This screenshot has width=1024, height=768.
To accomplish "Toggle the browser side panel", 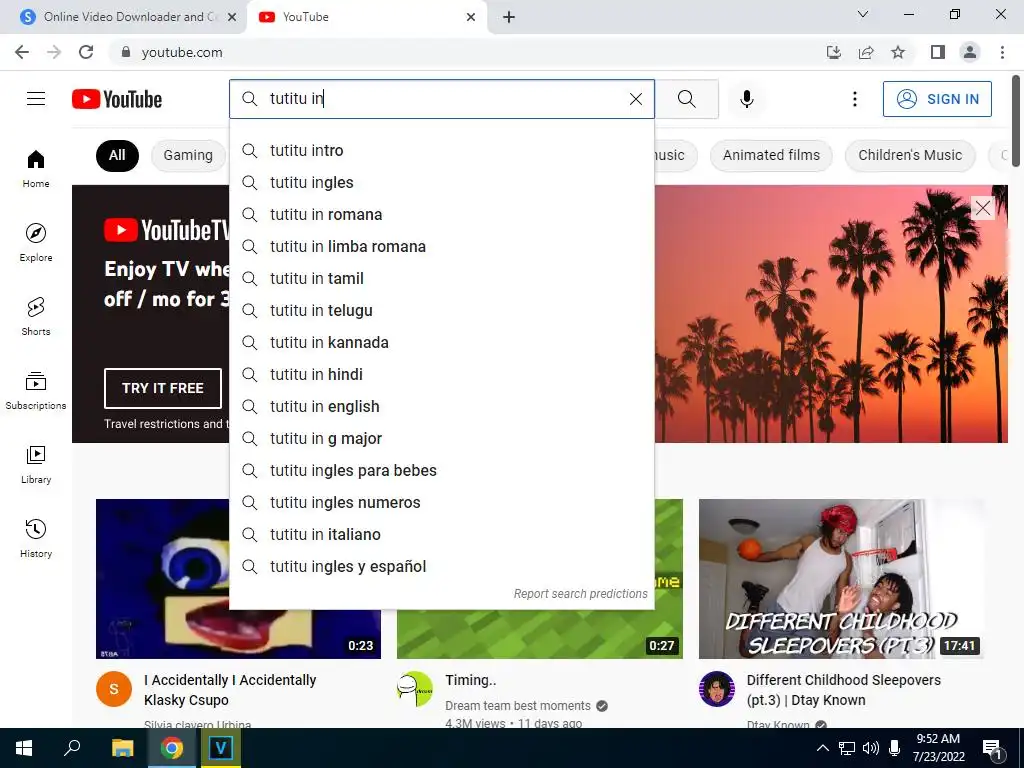I will [938, 52].
